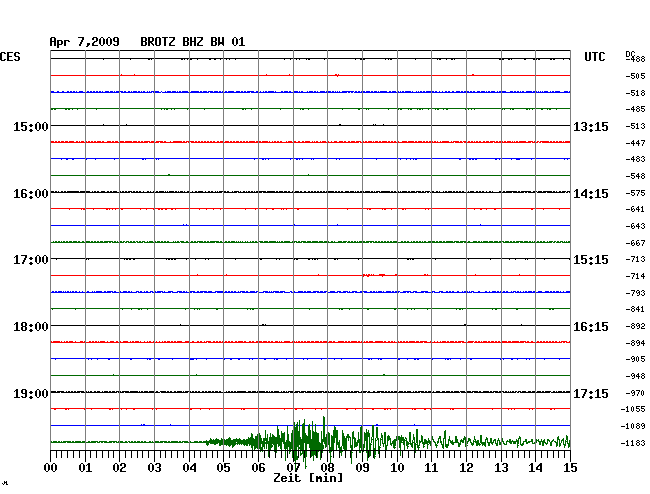Select the 19:00 time label on left
Screen dimensions: 650x494
[x=30, y=393]
